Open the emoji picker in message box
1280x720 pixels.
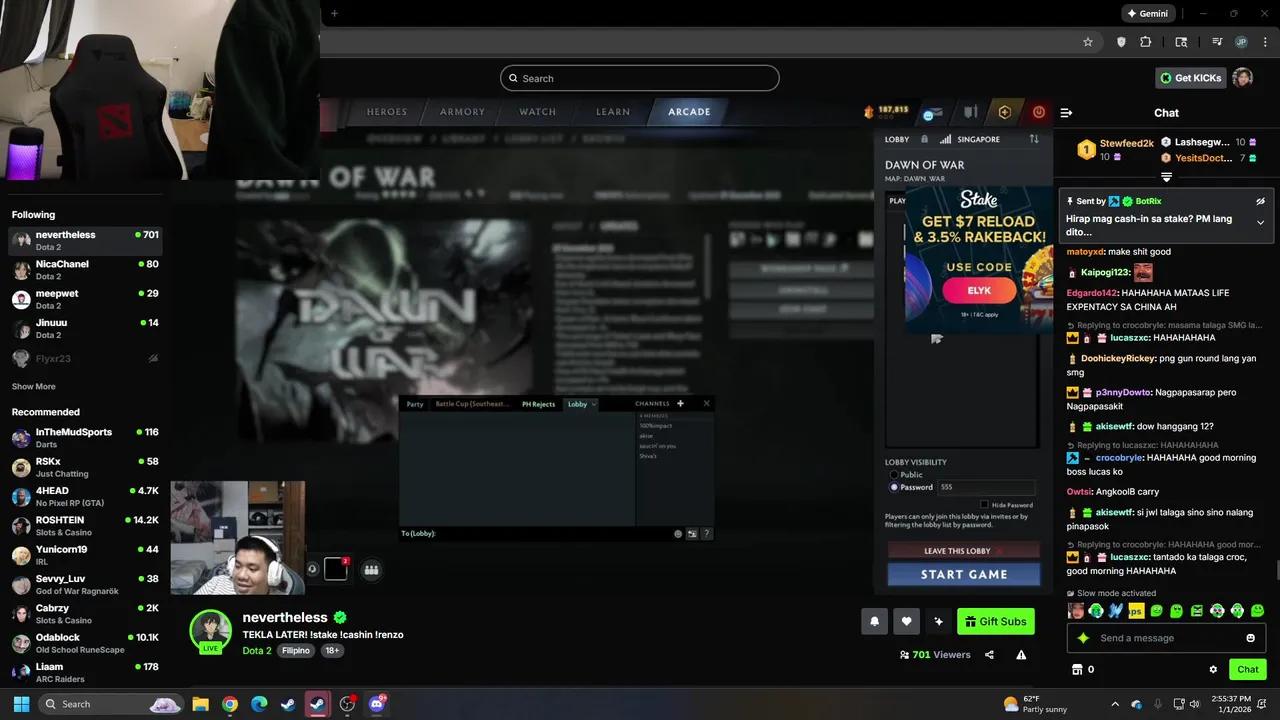click(1250, 638)
